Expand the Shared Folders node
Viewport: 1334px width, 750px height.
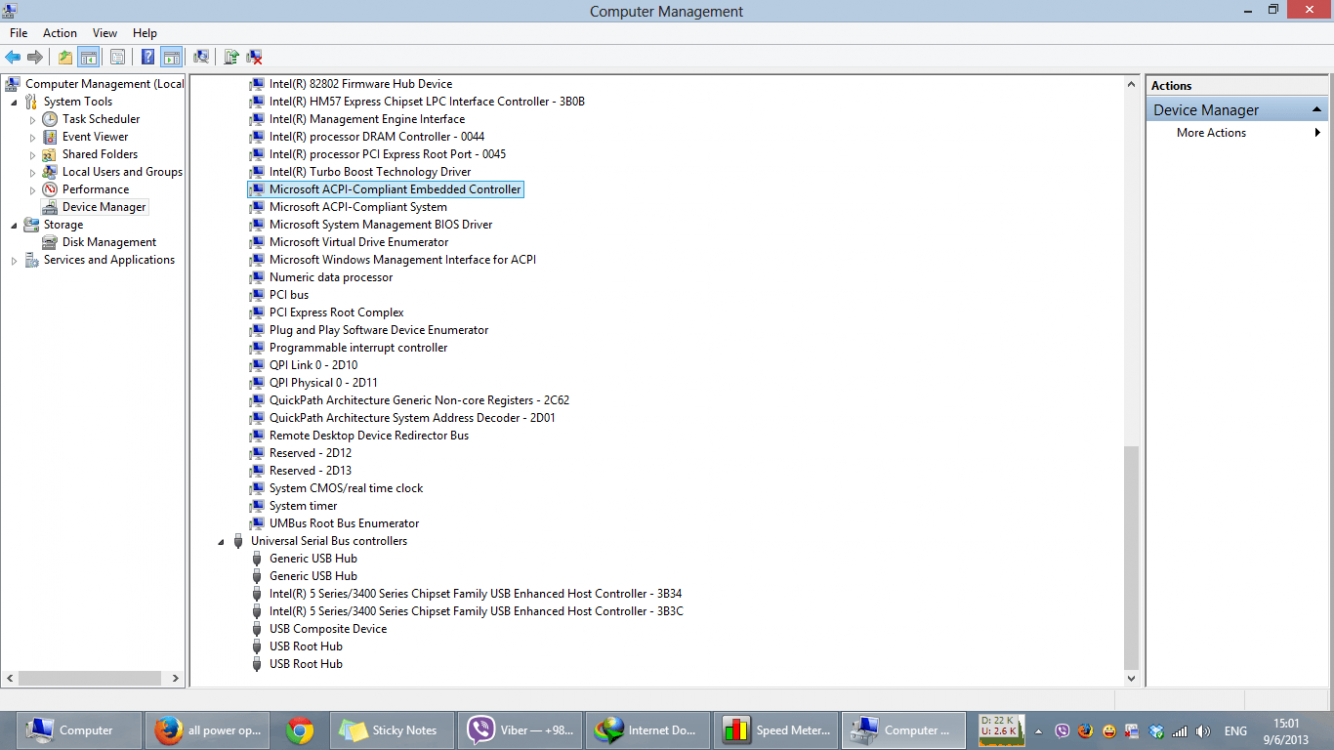point(32,155)
